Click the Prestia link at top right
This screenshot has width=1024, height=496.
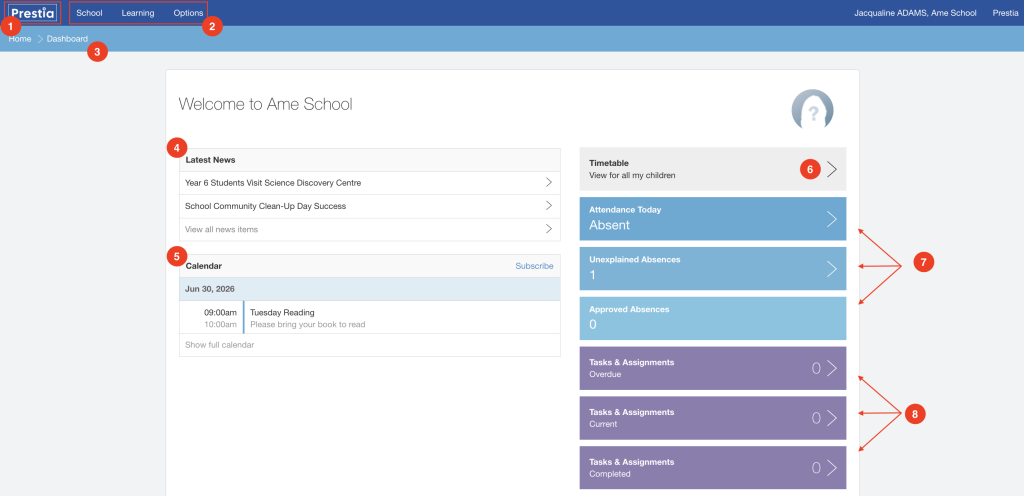coord(1004,13)
